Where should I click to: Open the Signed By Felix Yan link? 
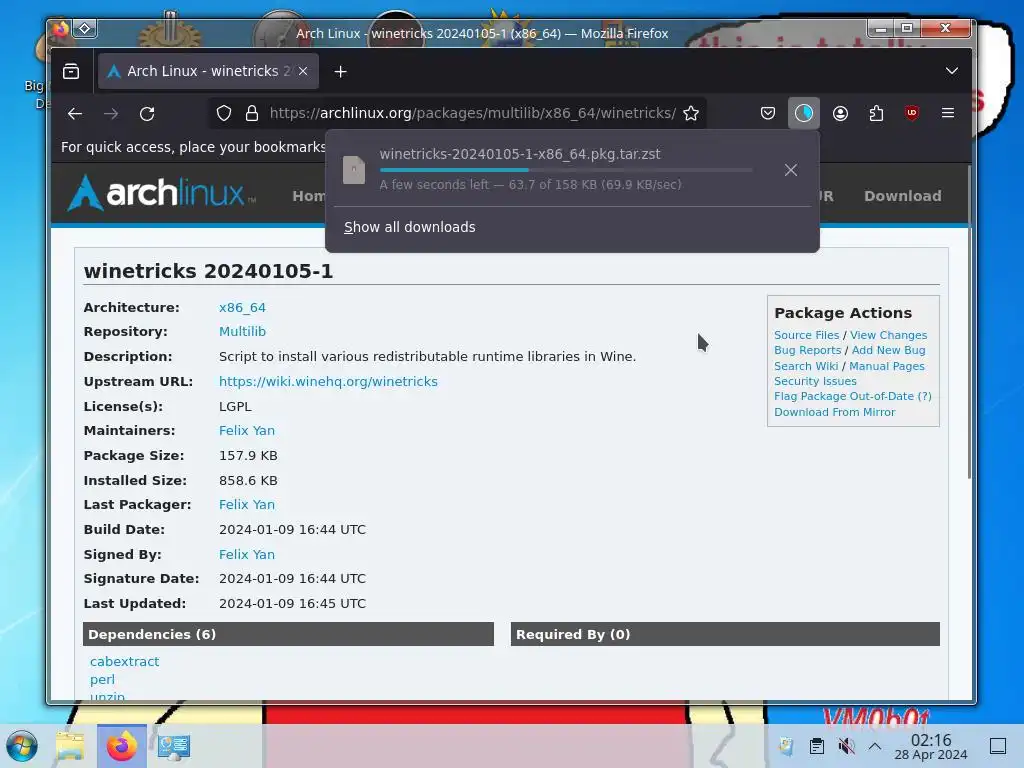[x=247, y=554]
